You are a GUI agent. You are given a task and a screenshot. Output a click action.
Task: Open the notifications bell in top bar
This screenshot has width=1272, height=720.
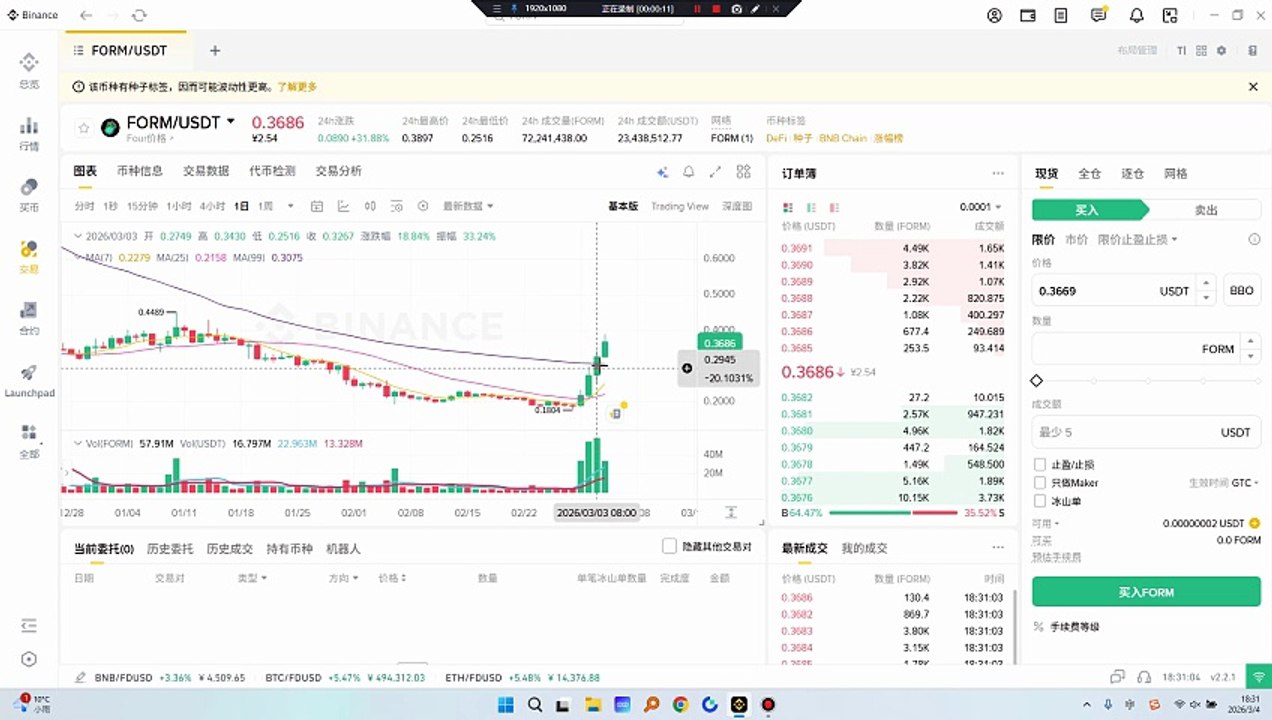(1136, 16)
